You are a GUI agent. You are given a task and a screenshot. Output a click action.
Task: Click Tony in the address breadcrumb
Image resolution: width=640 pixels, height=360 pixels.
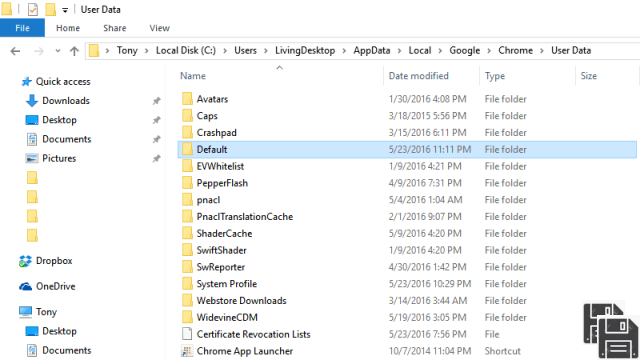127,51
